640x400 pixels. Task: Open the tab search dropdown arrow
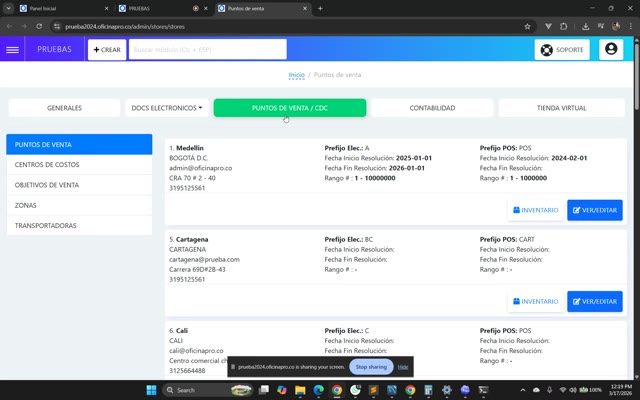(8, 8)
